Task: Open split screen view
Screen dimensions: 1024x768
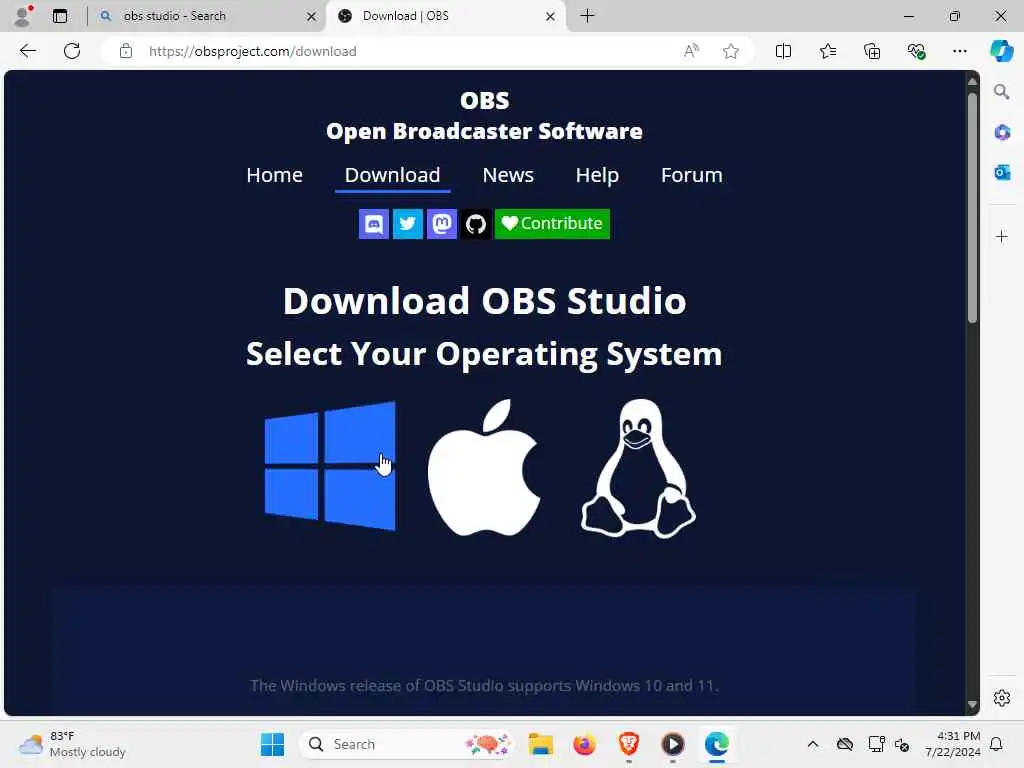Action: coord(783,51)
